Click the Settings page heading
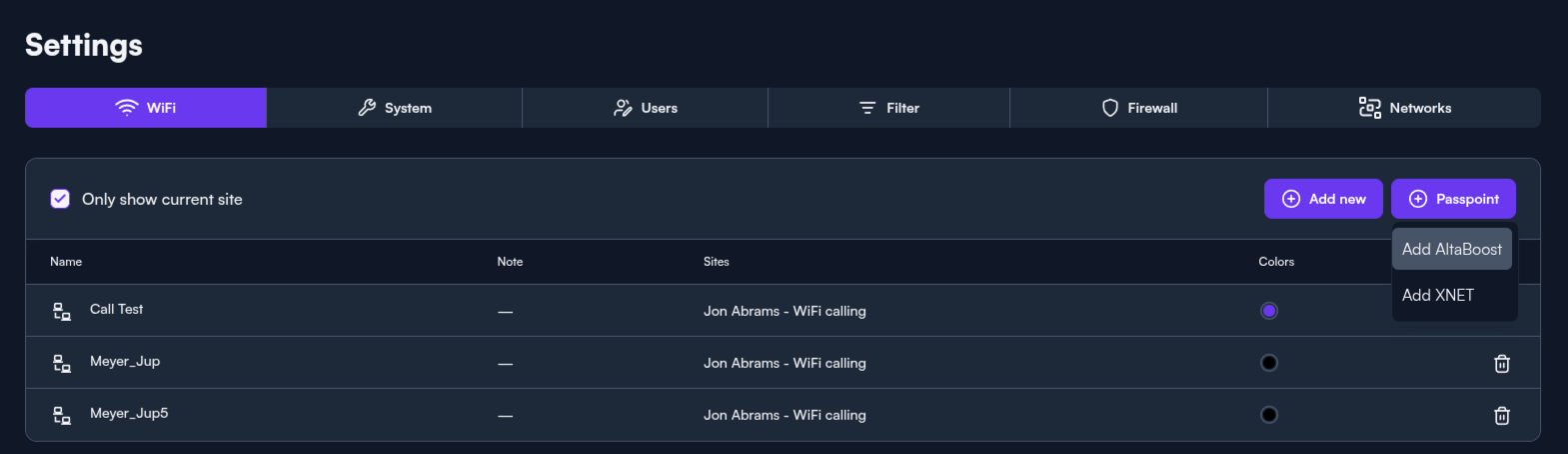Screen dimensions: 1568x454 coord(84,45)
